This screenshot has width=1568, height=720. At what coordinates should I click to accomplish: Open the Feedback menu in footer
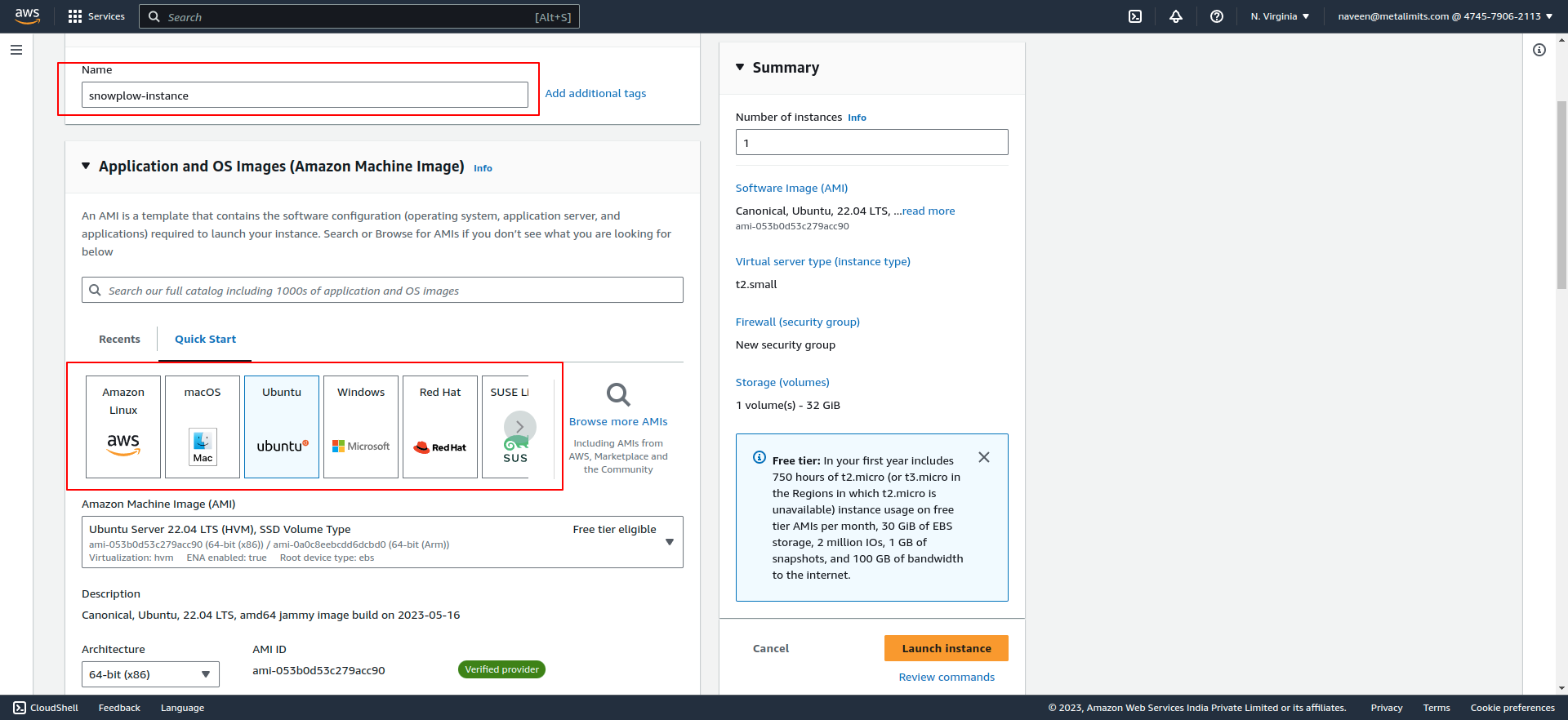pos(119,708)
